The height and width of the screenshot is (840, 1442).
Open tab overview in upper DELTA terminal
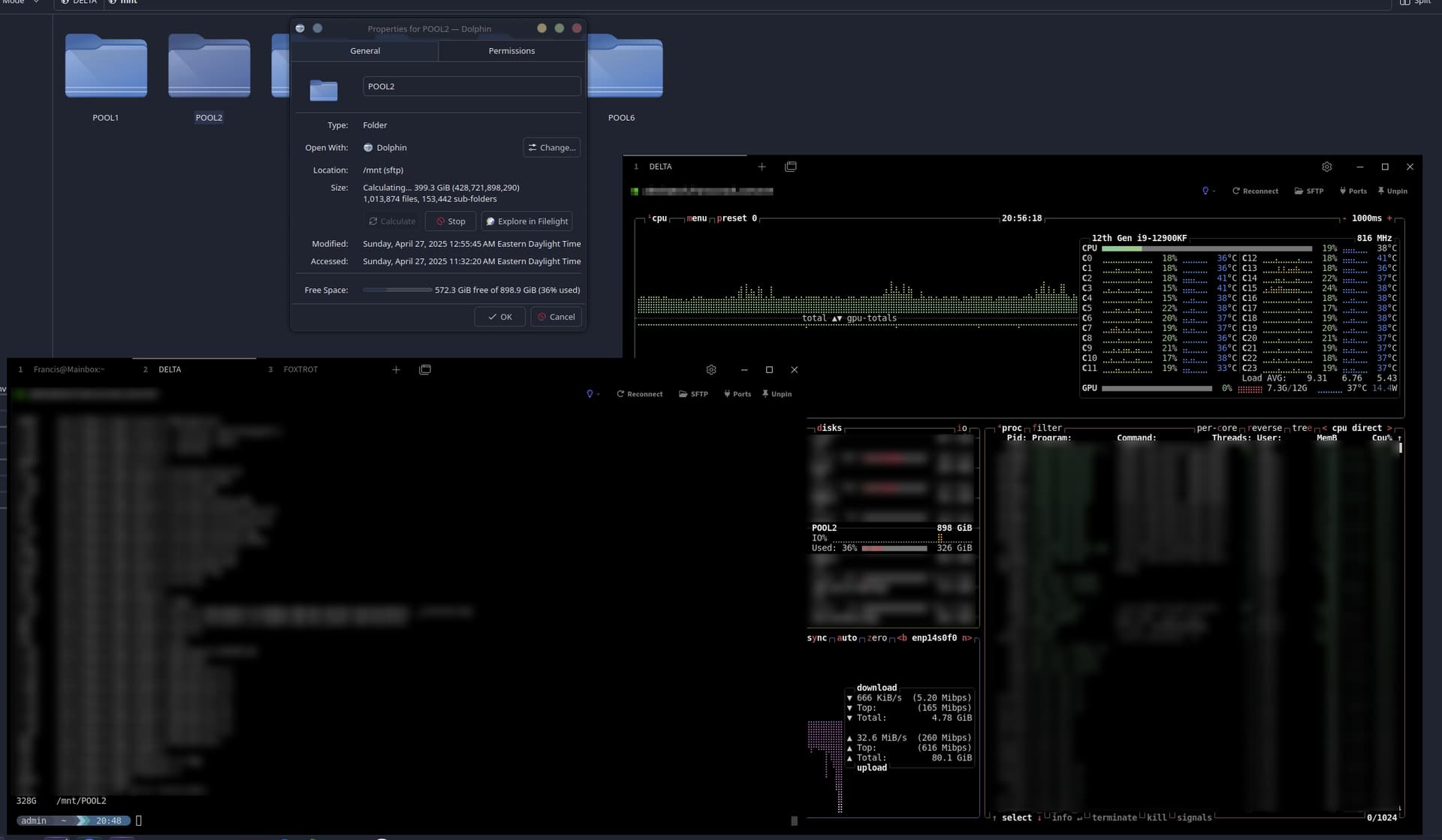791,167
